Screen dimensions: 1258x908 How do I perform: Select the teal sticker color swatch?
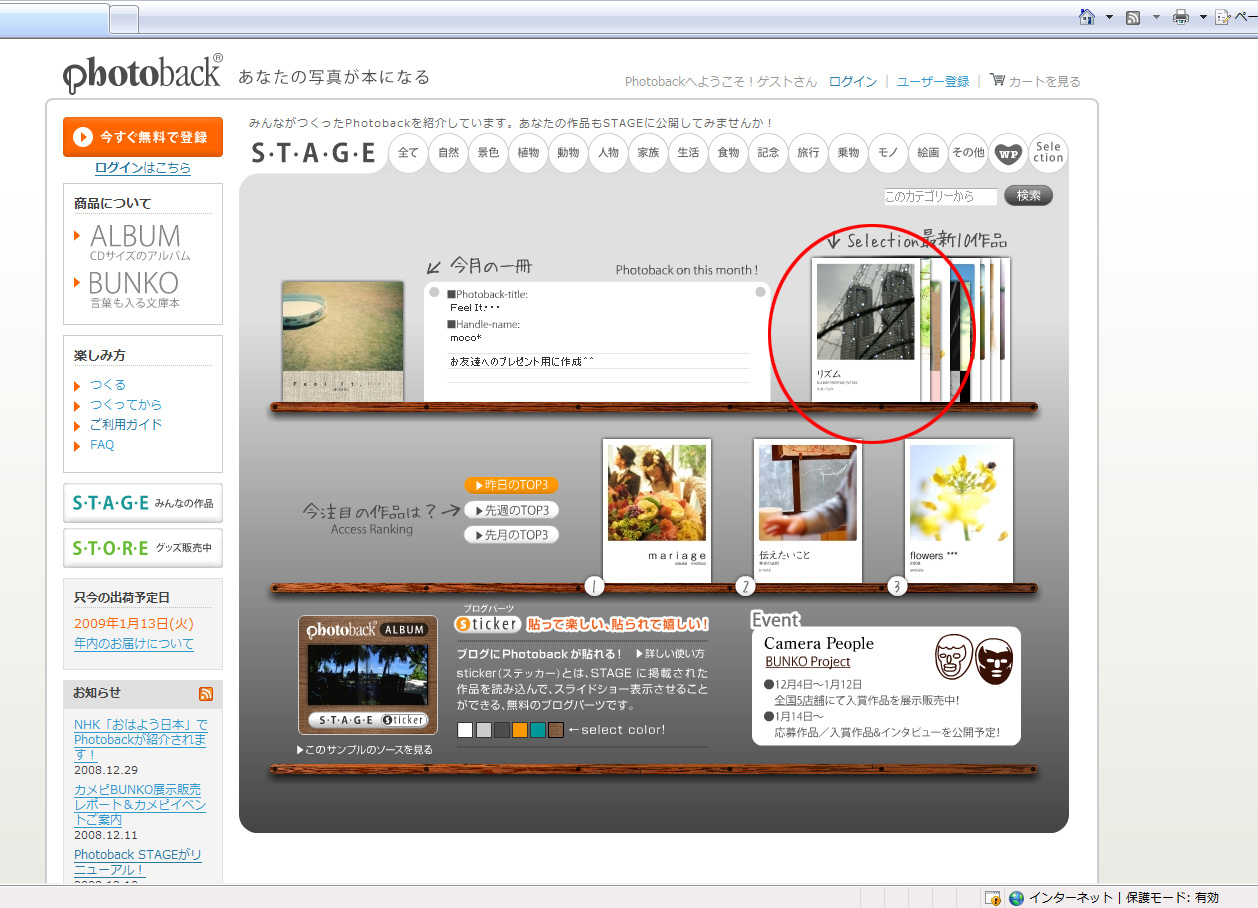tap(538, 730)
